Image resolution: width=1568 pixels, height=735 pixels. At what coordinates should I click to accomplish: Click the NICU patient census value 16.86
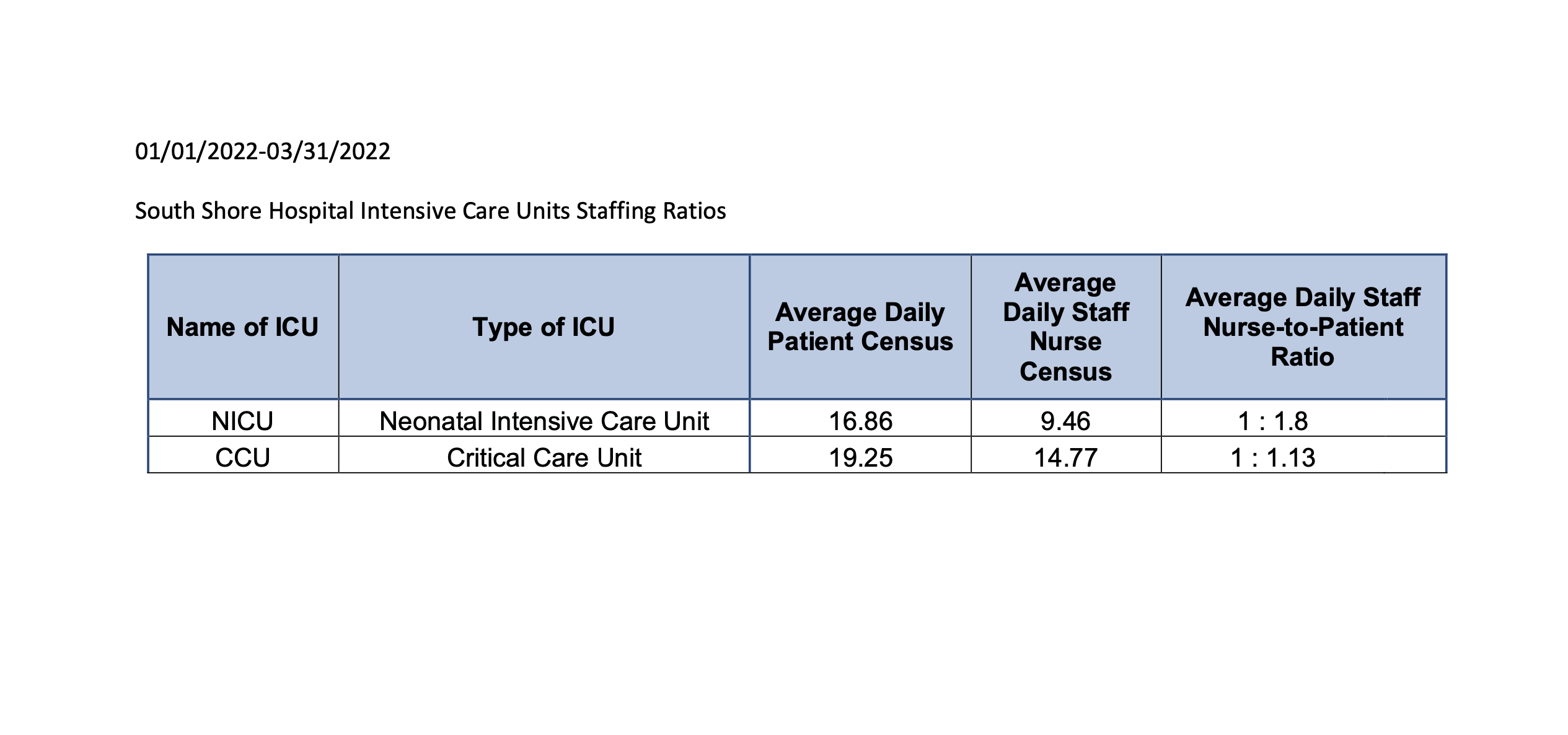tap(860, 421)
